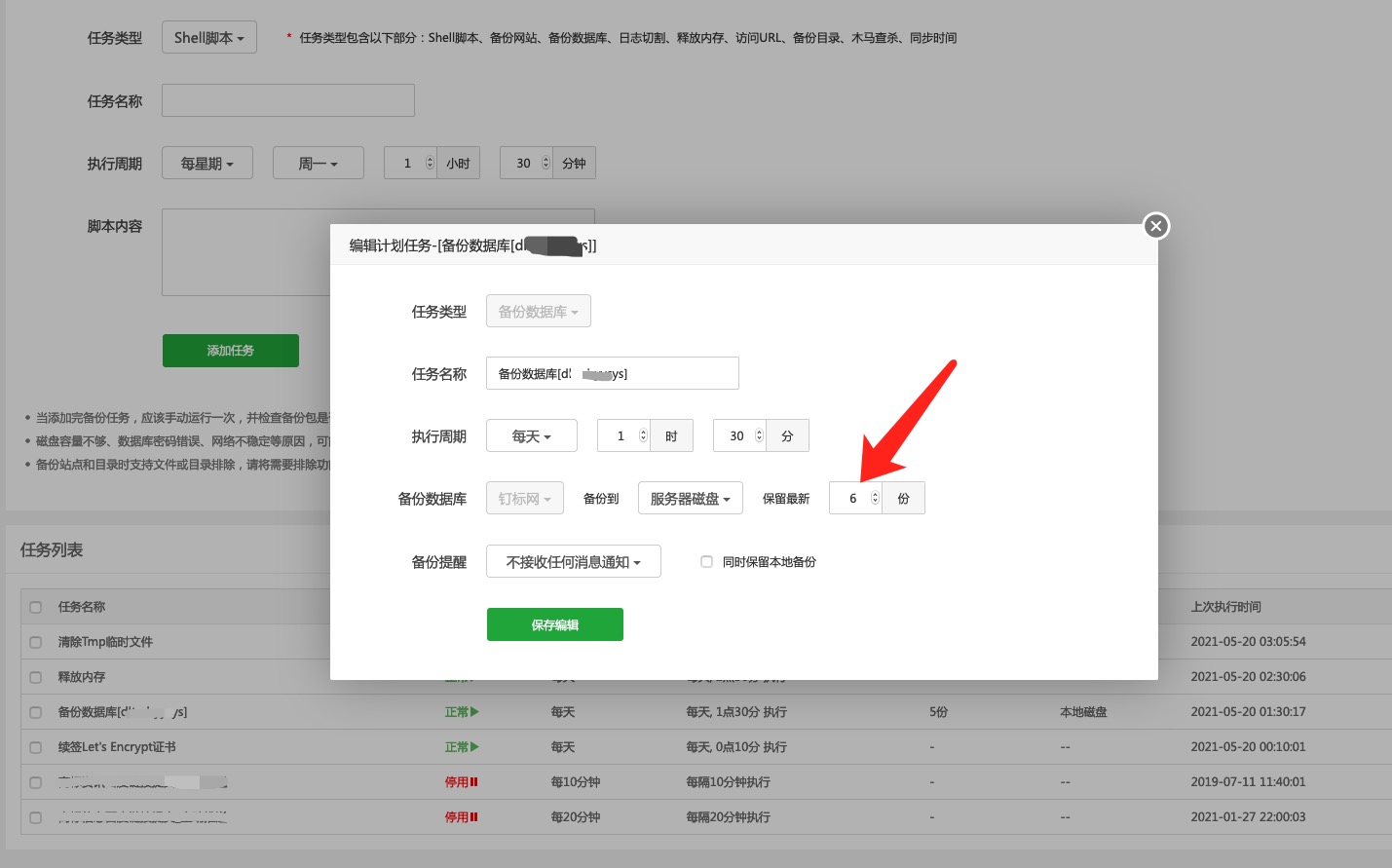Viewport: 1392px width, 868px height.
Task: Click the 脚本内容 script textarea
Action: (378, 251)
